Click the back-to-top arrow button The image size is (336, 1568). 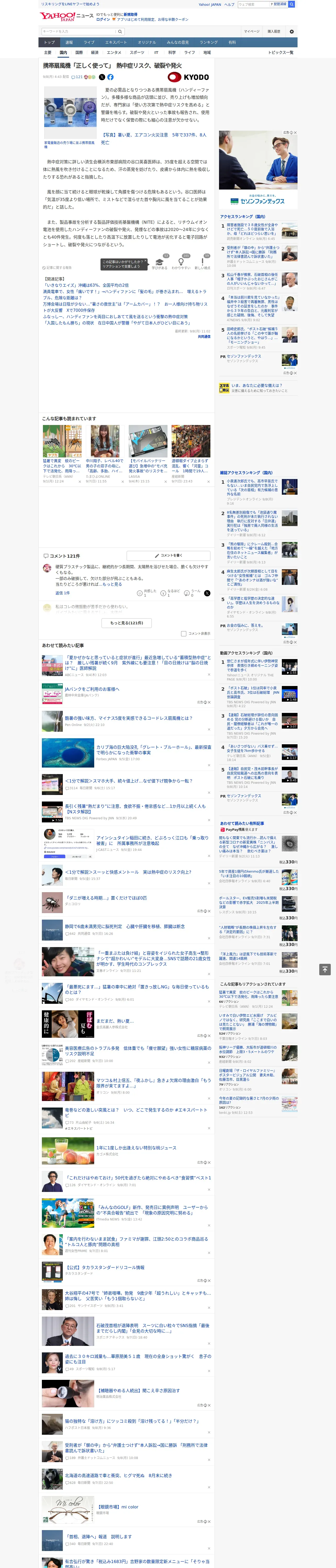coord(325,969)
